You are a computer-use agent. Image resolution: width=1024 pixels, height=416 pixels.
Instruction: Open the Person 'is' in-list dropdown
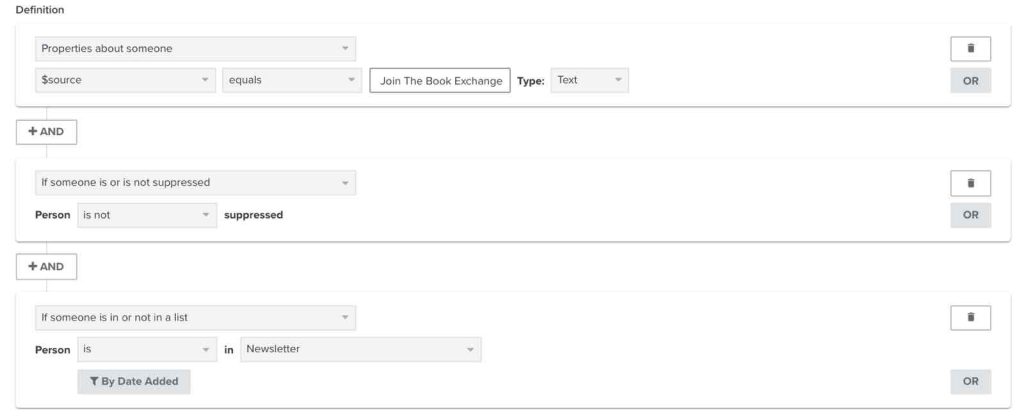[147, 349]
